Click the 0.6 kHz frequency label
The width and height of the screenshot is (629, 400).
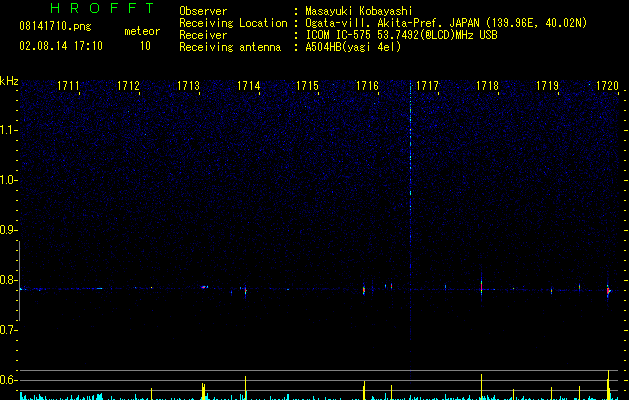click(8, 380)
